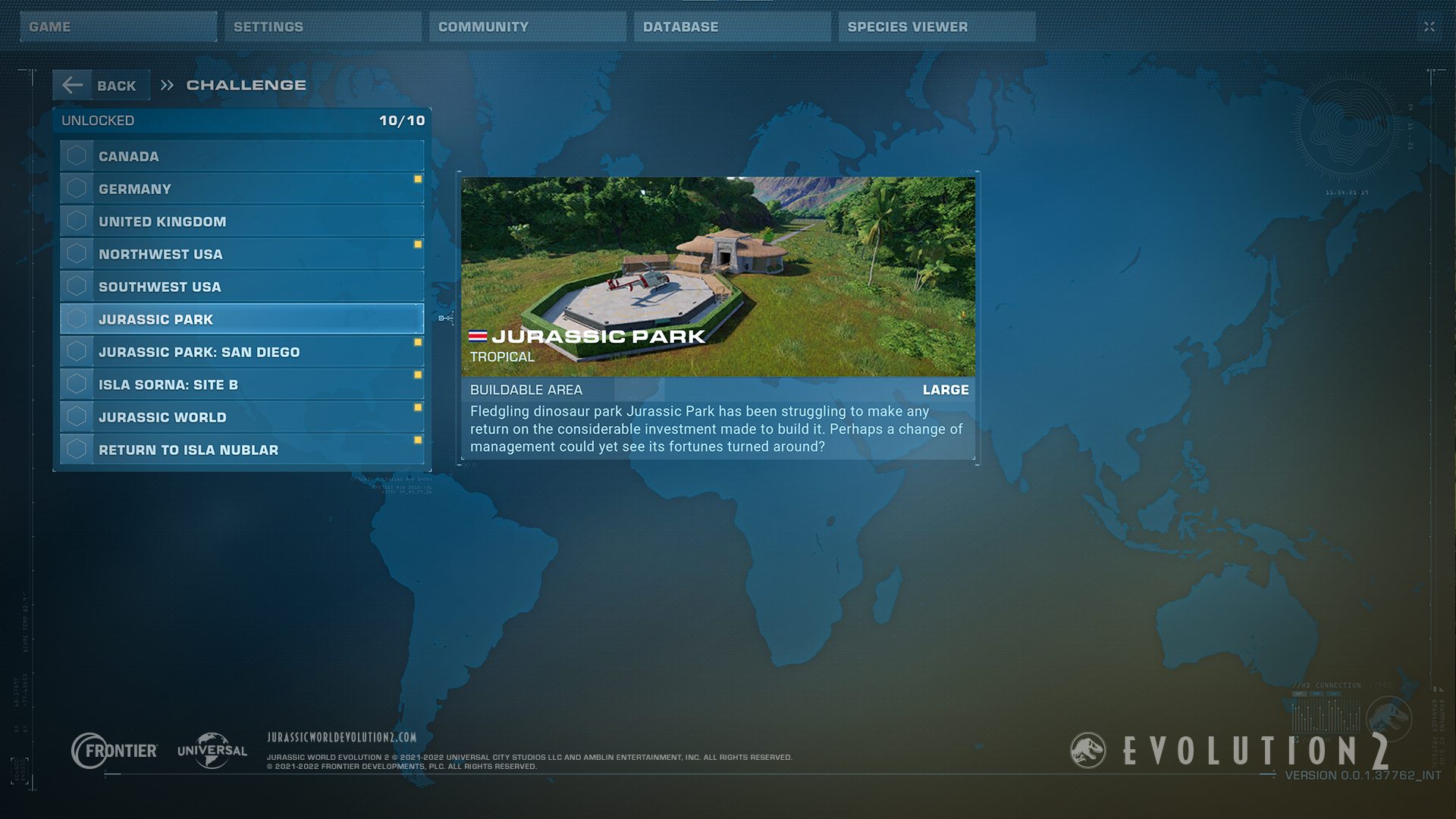Click the hexagon icon beside Southwest USA
This screenshot has width=1456, height=819.
(77, 286)
